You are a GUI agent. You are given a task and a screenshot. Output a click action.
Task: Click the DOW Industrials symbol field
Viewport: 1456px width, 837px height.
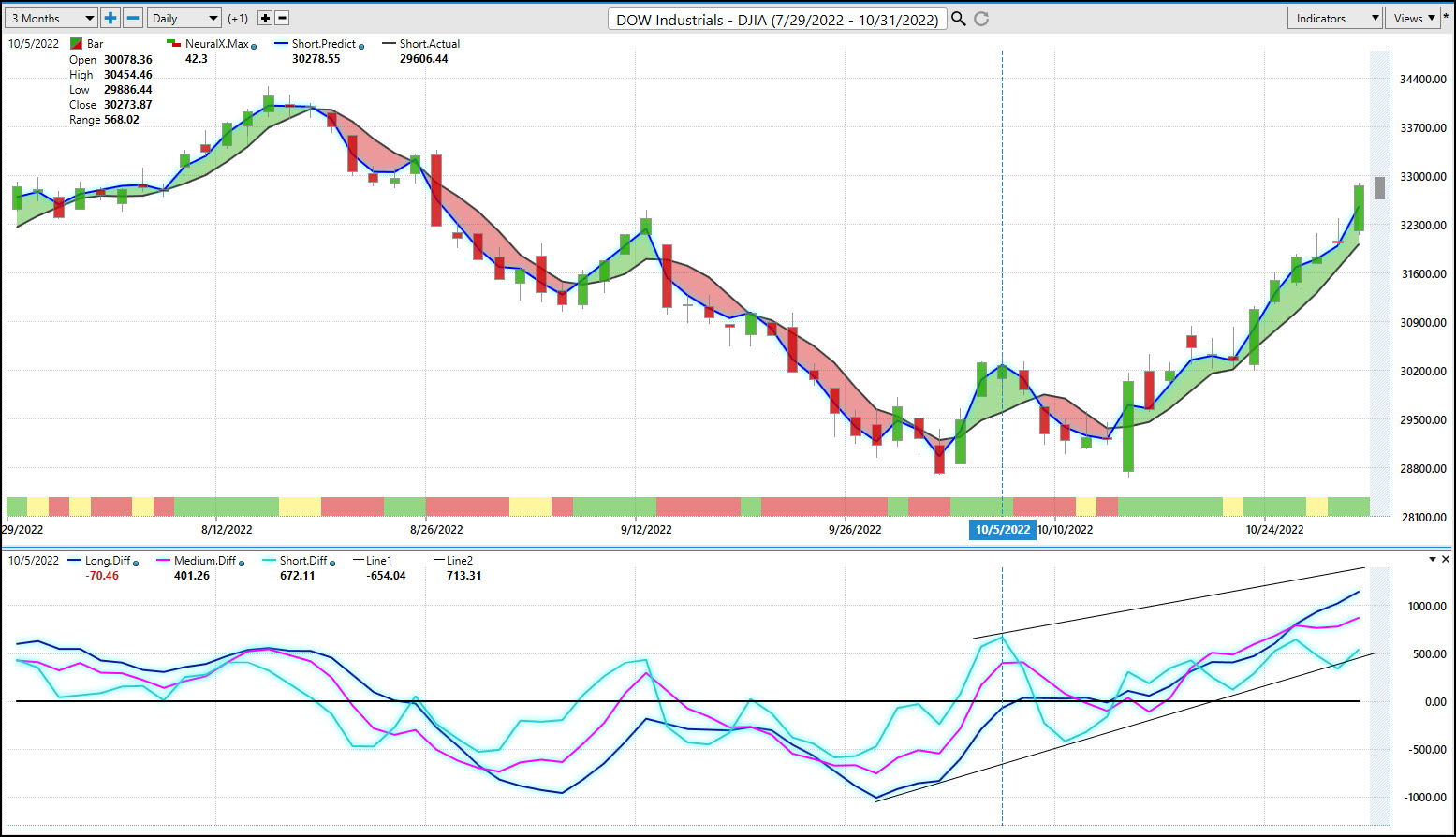pyautogui.click(x=777, y=19)
